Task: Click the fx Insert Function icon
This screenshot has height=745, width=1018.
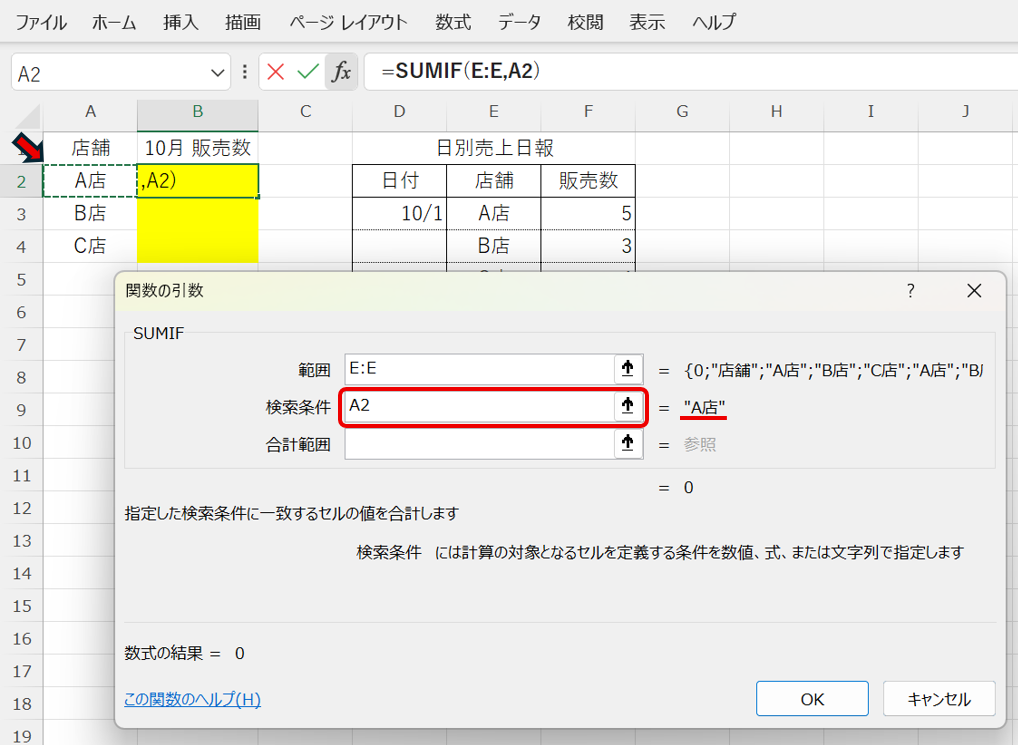Action: pos(341,72)
